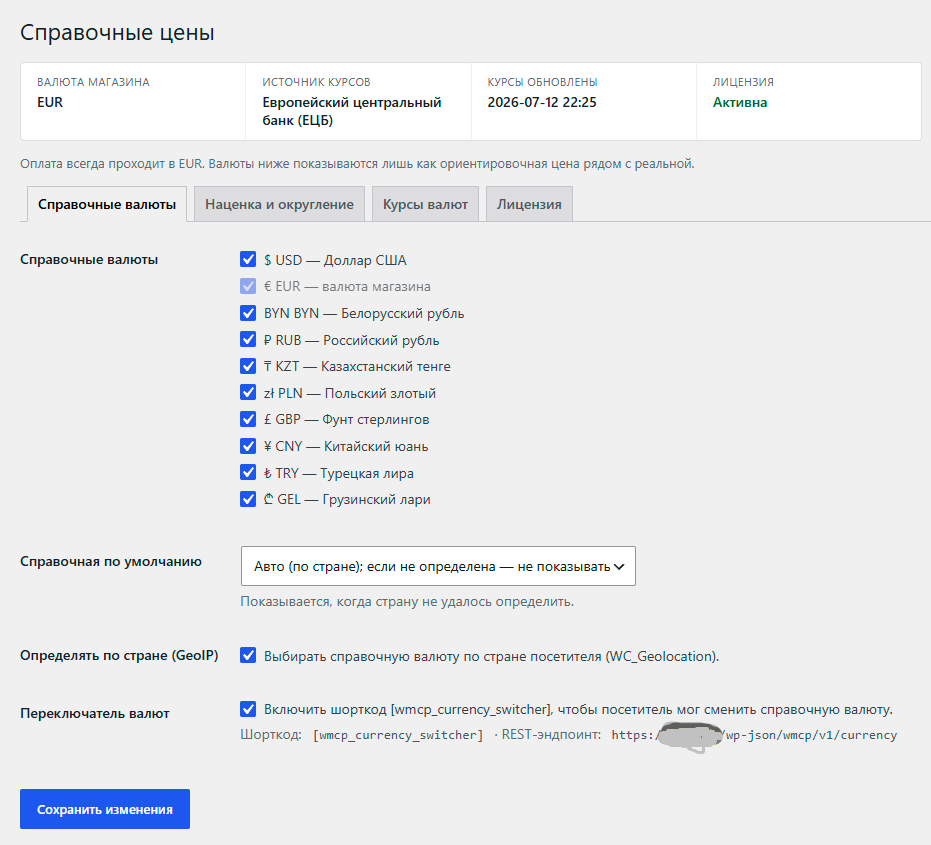This screenshot has width=931, height=845.
Task: Toggle the RUB Российский рубль checkbox
Action: (248, 339)
